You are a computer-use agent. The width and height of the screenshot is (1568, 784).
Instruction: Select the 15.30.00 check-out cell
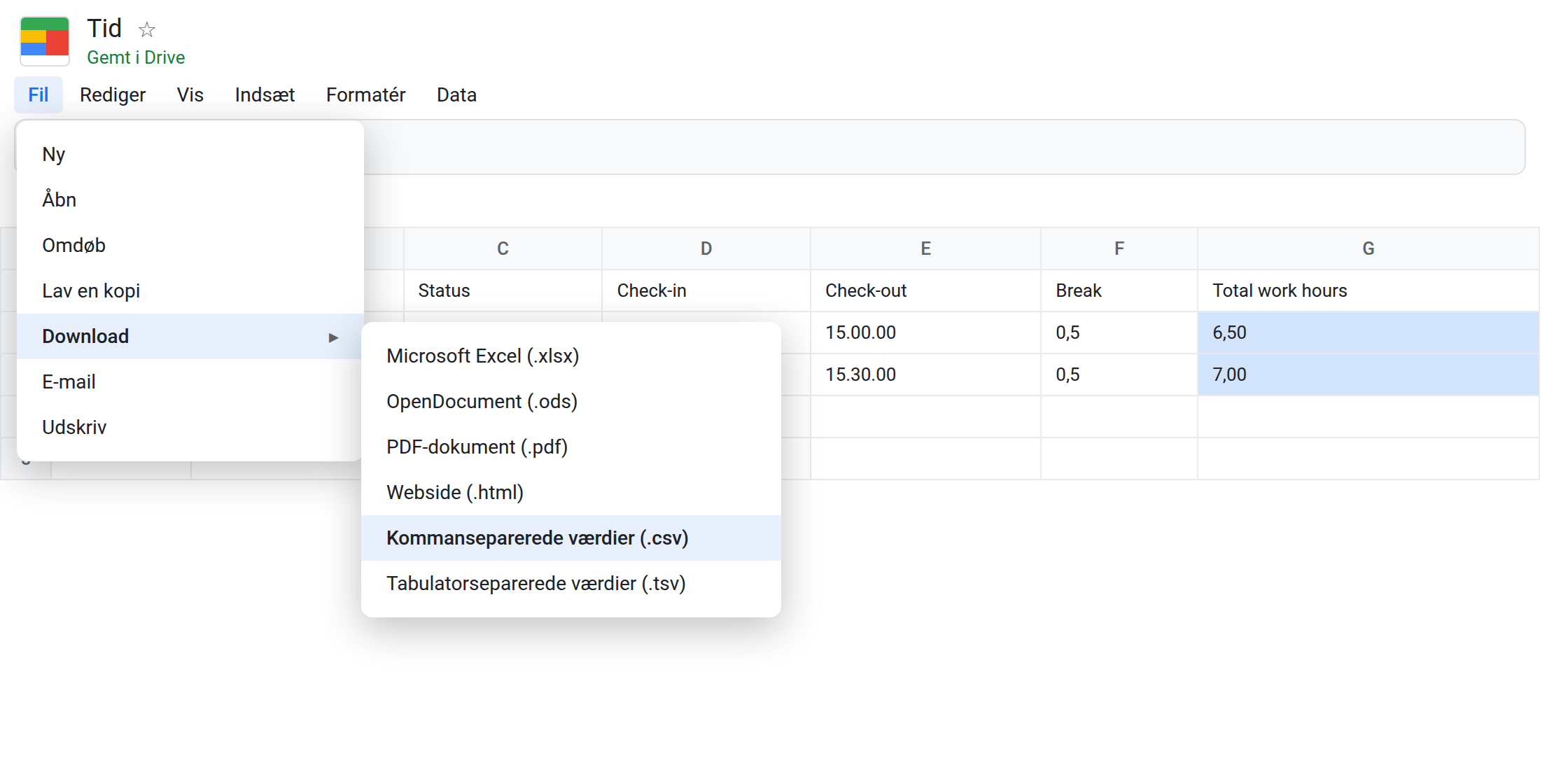(x=925, y=374)
